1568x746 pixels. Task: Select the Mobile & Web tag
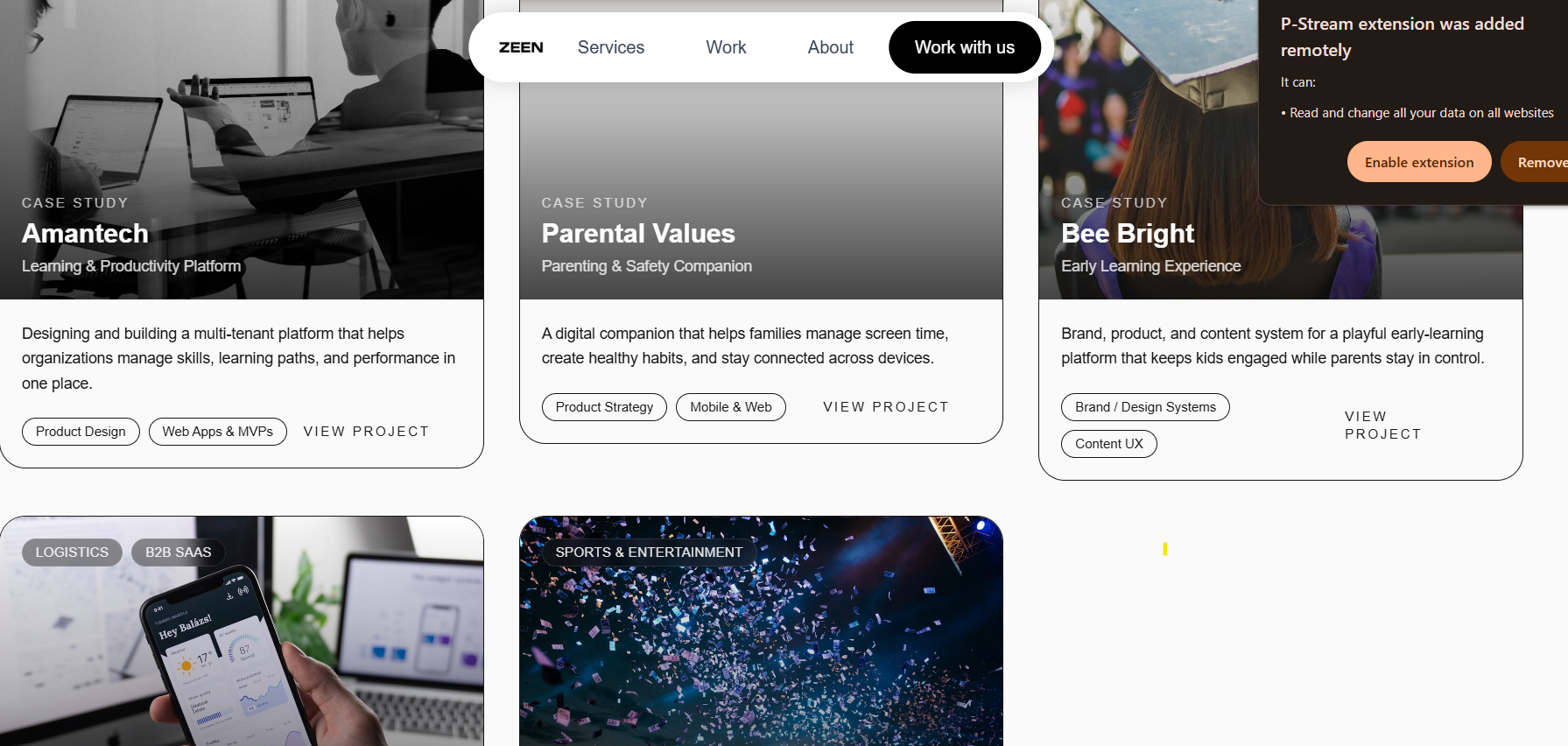(731, 407)
